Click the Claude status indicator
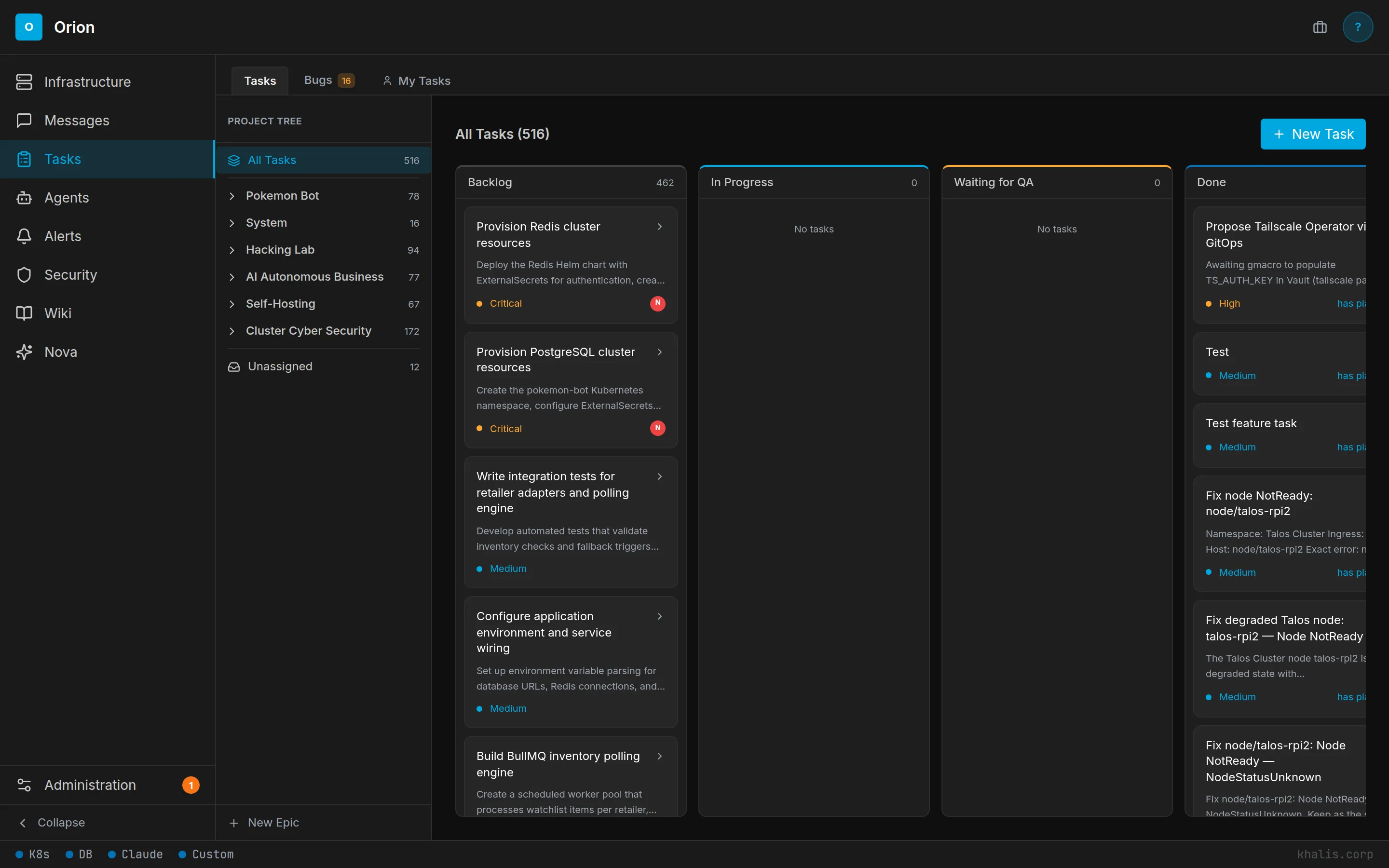This screenshot has width=1389, height=868. (136, 854)
